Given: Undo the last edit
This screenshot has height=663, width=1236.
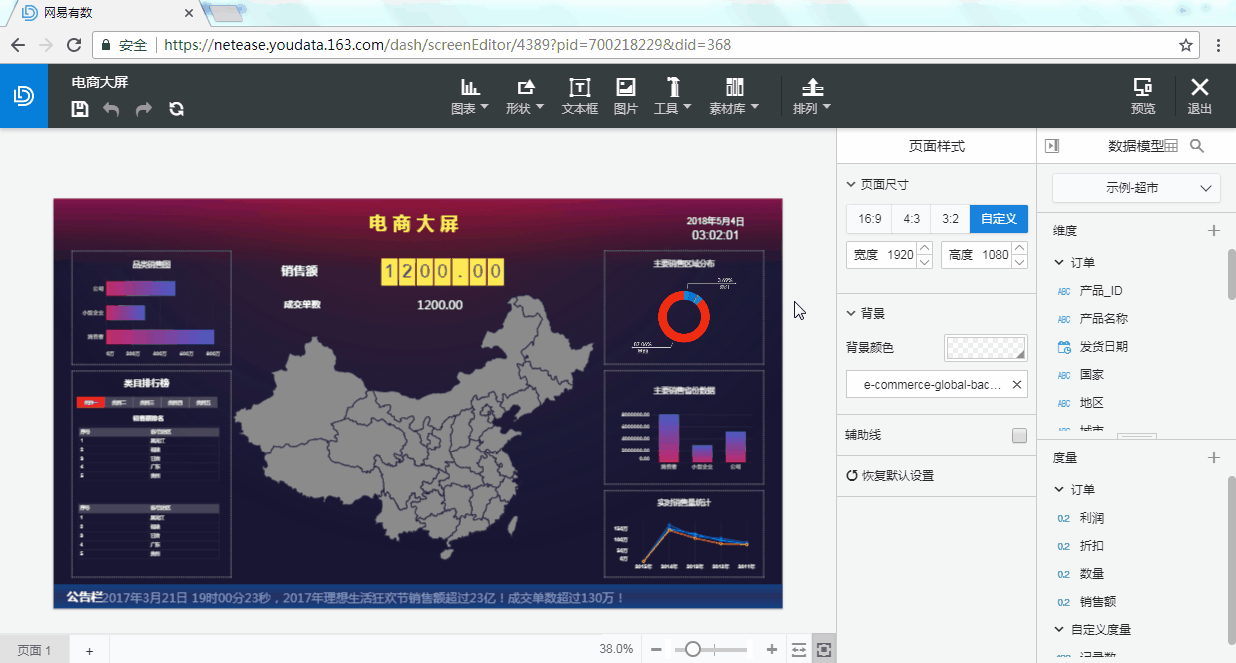Looking at the screenshot, I should (111, 109).
